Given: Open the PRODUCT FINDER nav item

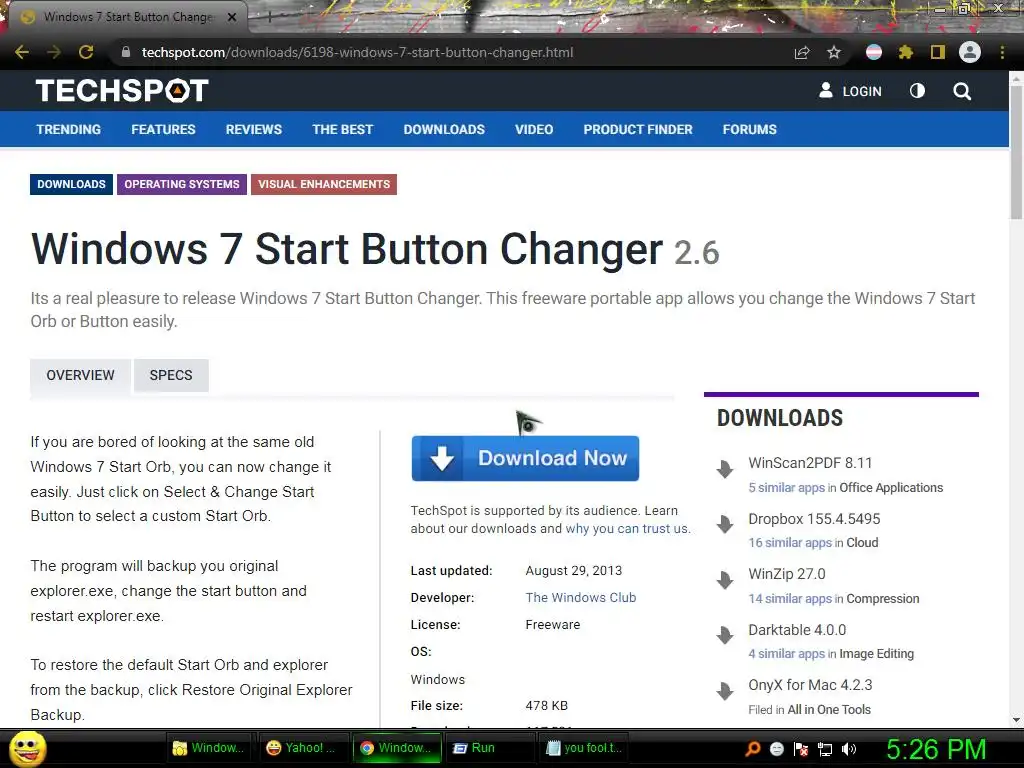Looking at the screenshot, I should pos(638,129).
